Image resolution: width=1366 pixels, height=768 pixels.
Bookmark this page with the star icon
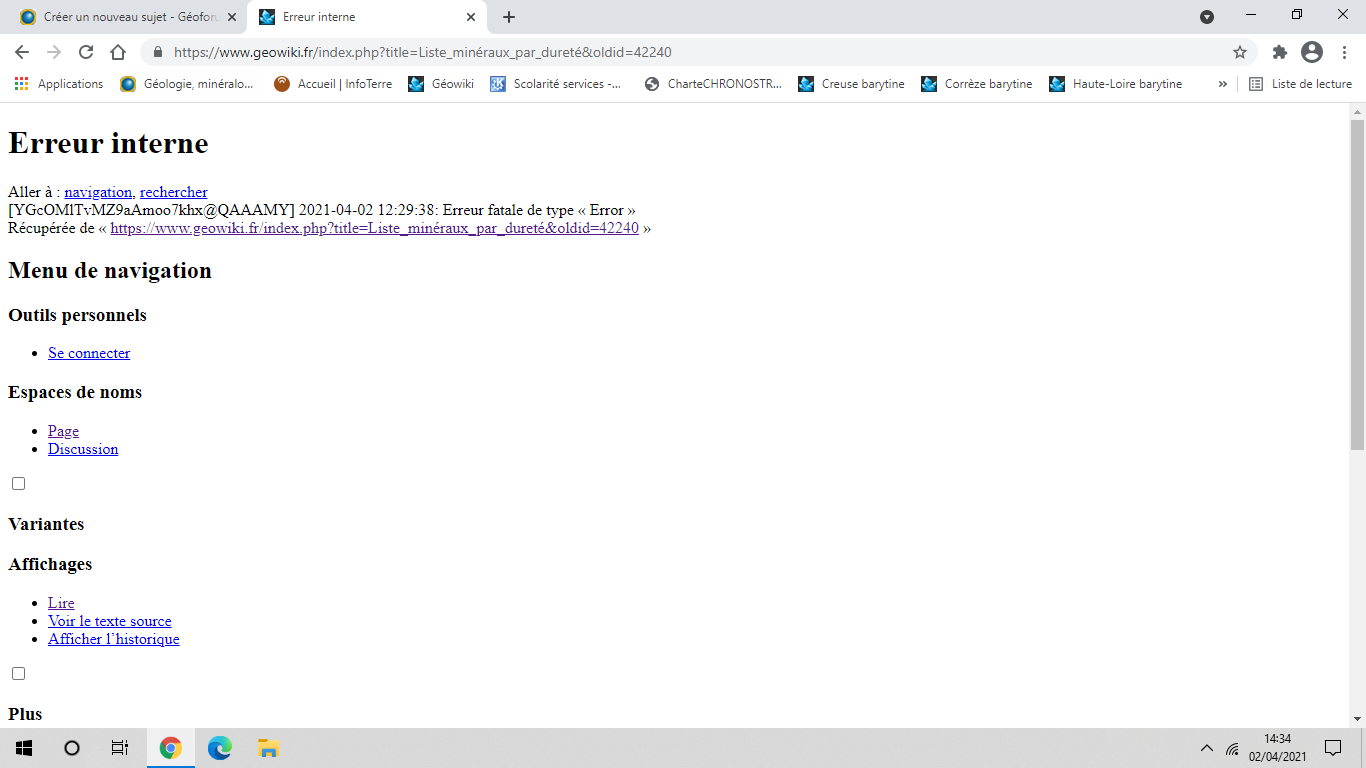(1240, 52)
